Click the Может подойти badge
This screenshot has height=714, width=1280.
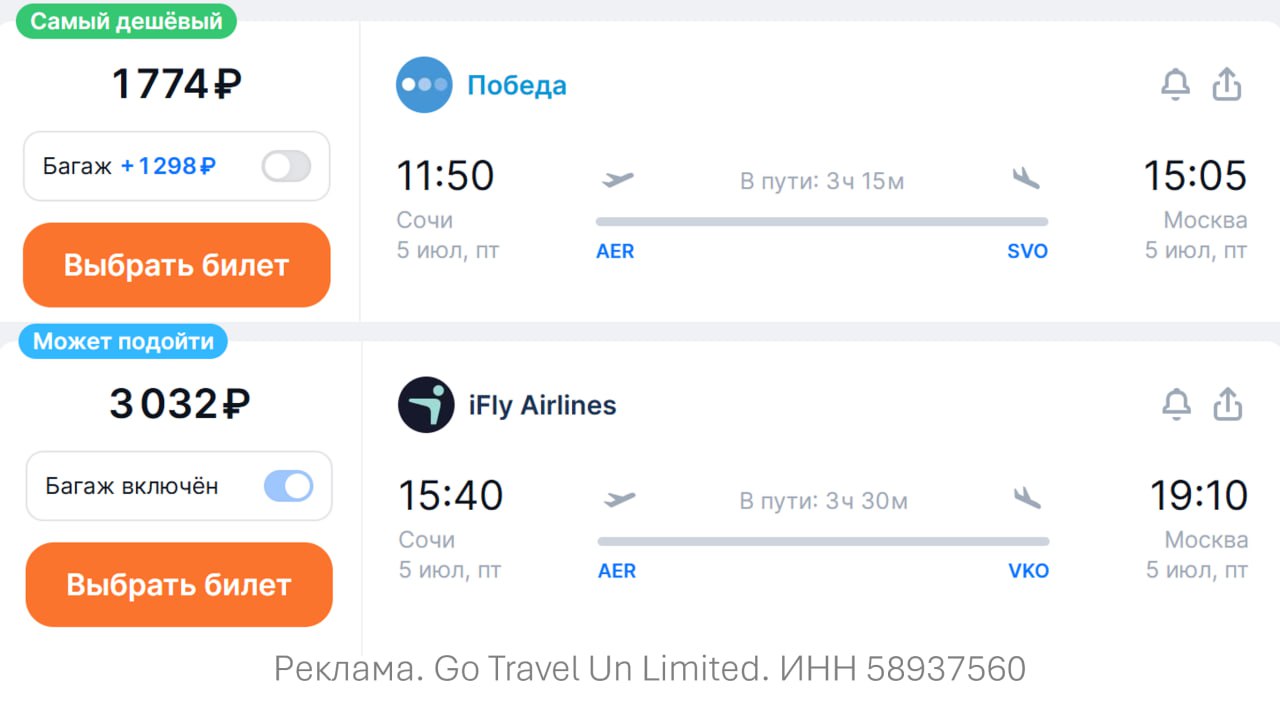click(x=123, y=342)
